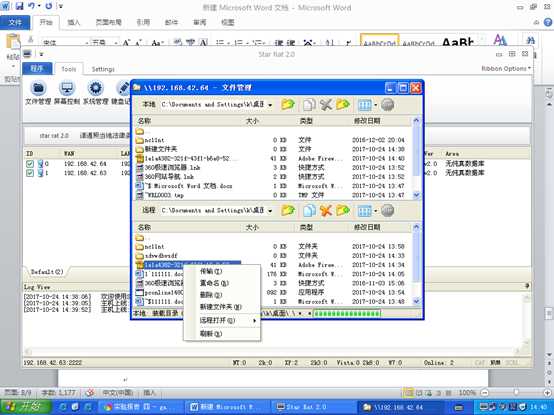Create new folder from remote pane toolbar

tap(343, 211)
